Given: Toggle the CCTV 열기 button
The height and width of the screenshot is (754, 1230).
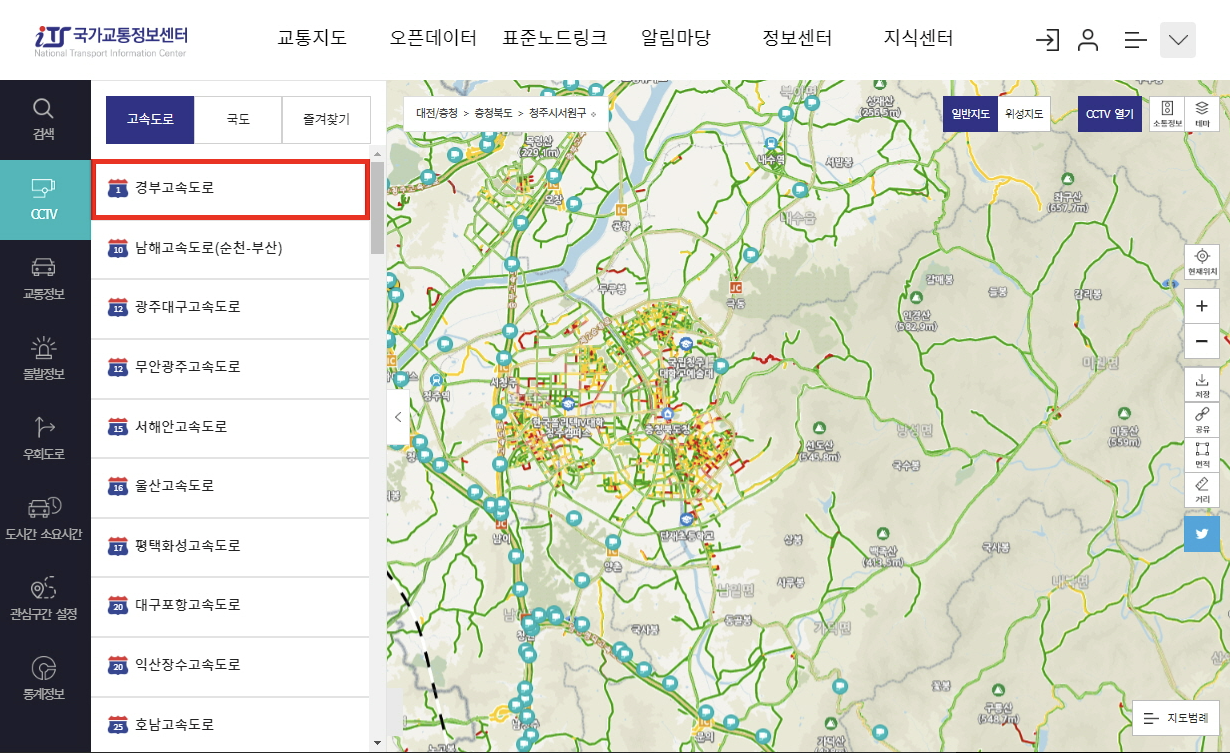Looking at the screenshot, I should [1111, 114].
